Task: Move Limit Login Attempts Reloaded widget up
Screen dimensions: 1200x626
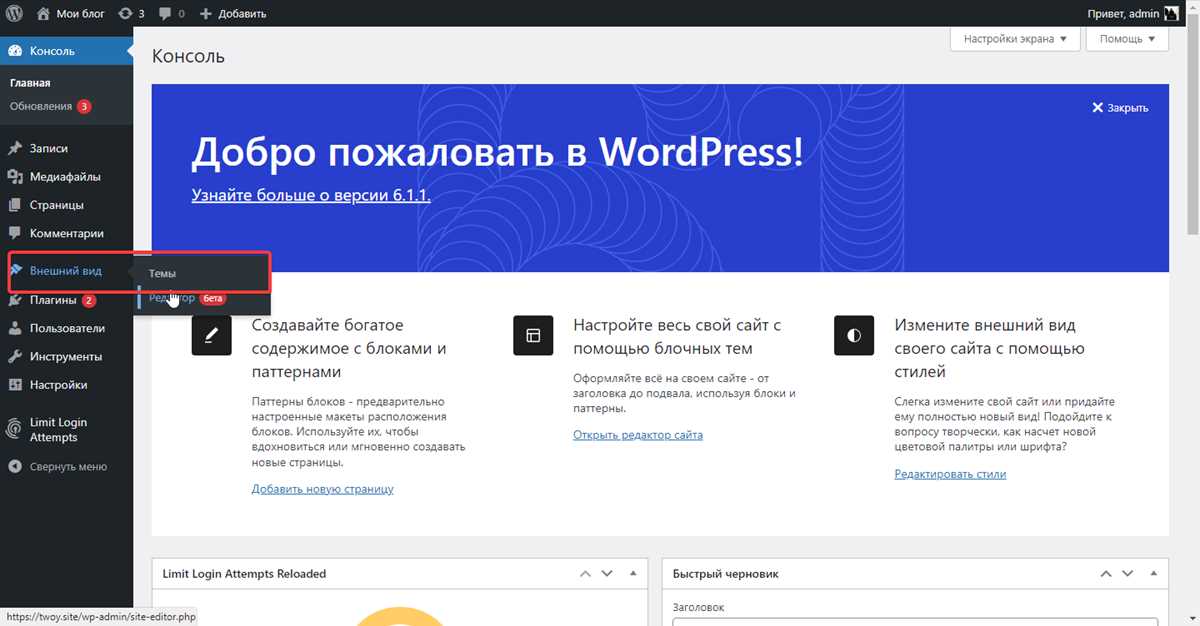Action: point(585,574)
